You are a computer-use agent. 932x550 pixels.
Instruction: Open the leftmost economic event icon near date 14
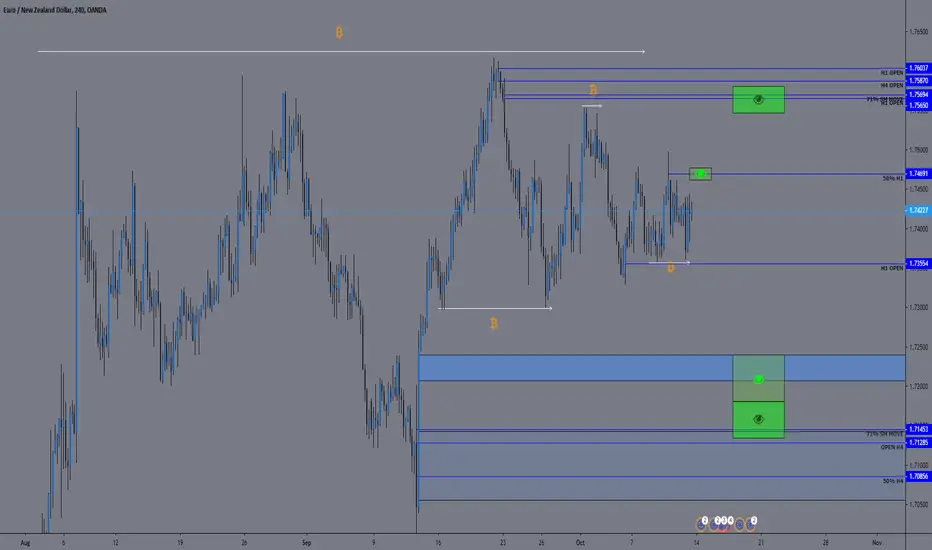coord(701,524)
